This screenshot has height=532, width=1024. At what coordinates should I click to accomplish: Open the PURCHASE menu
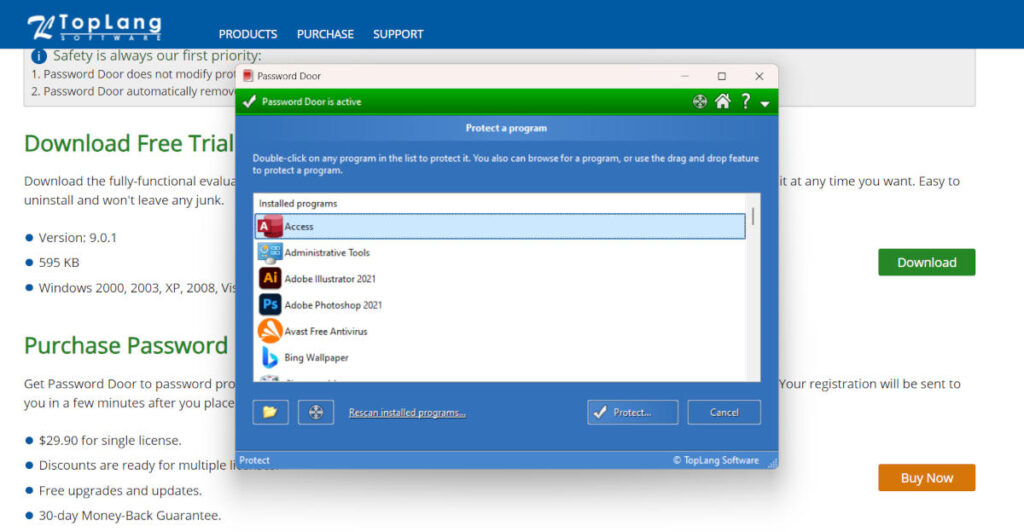pyautogui.click(x=325, y=34)
